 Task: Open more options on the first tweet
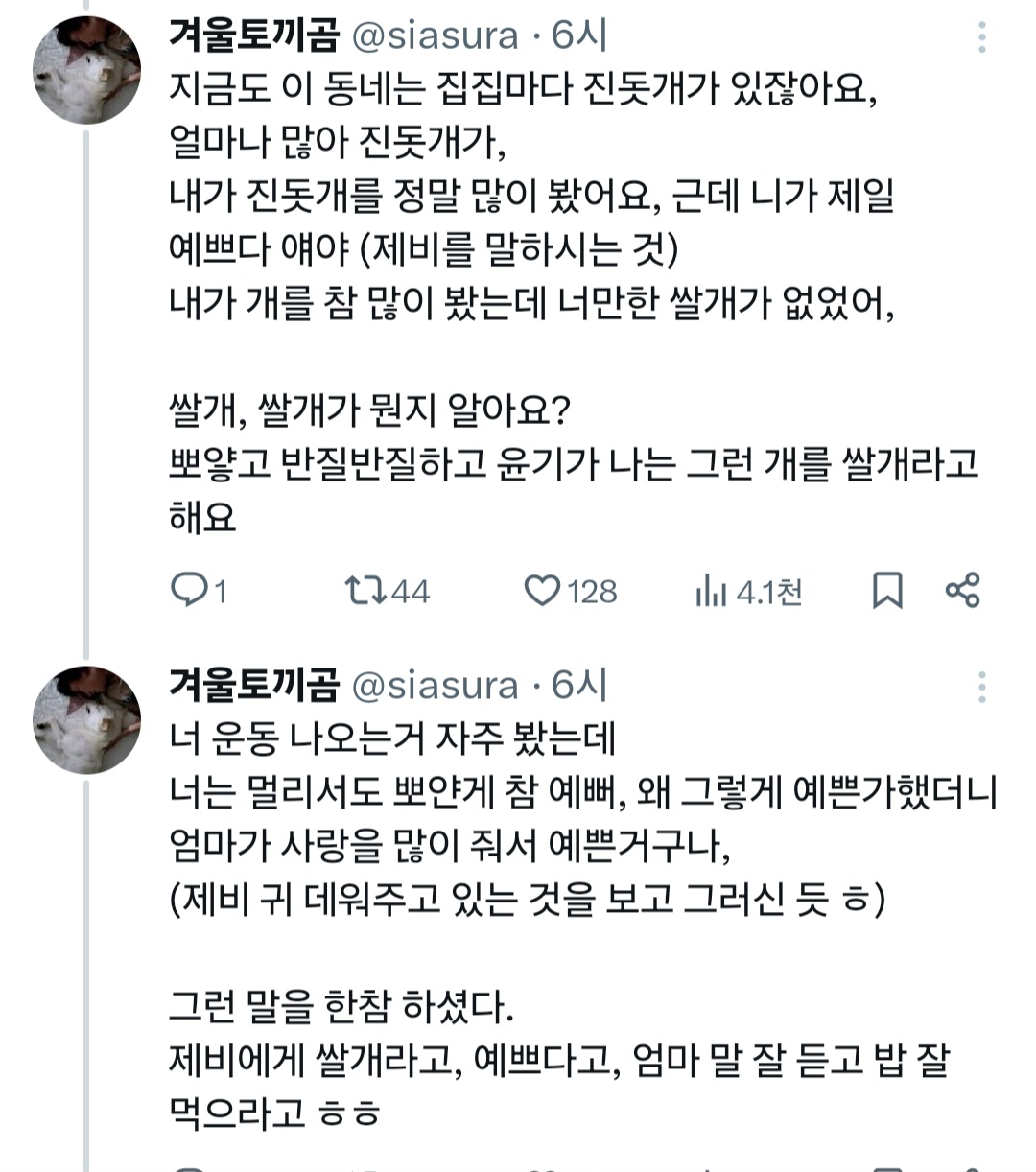981,36
